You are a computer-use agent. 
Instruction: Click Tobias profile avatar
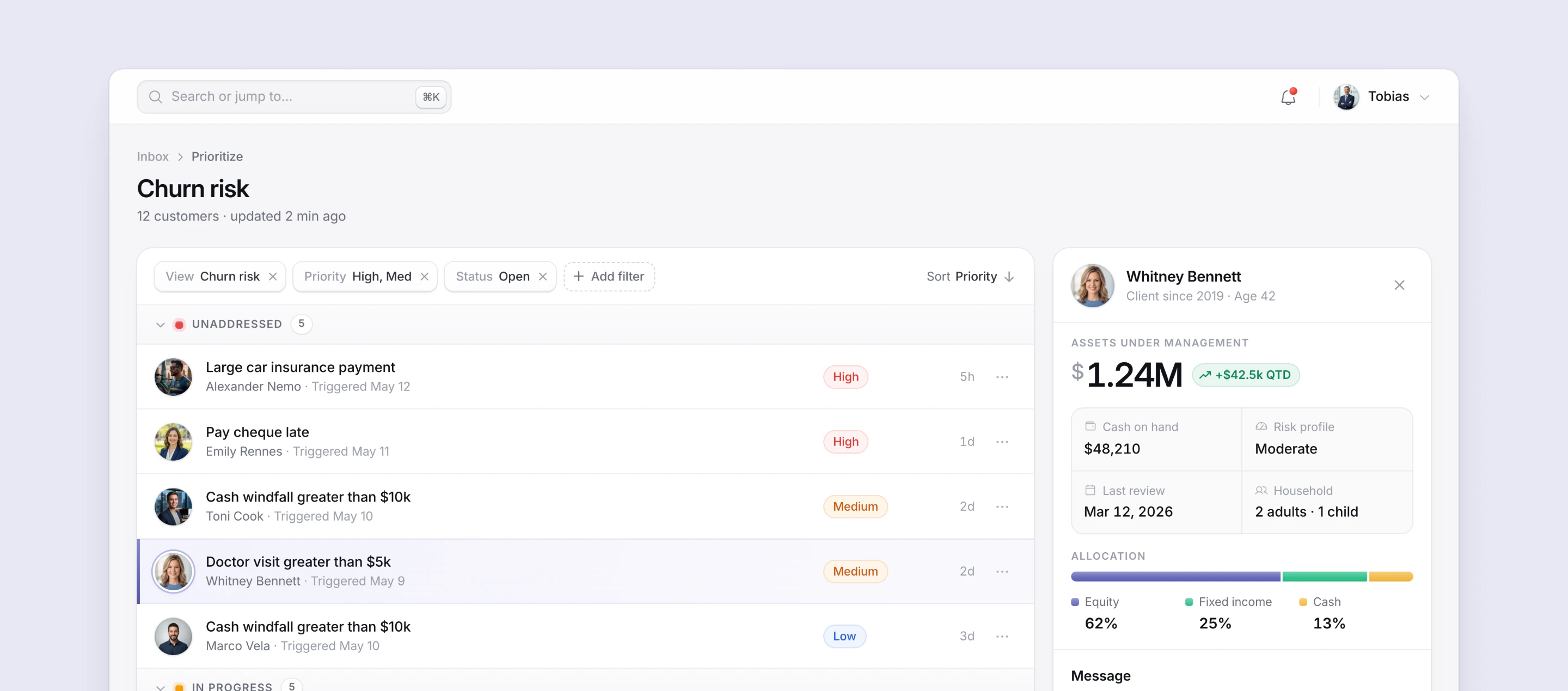[x=1346, y=97]
